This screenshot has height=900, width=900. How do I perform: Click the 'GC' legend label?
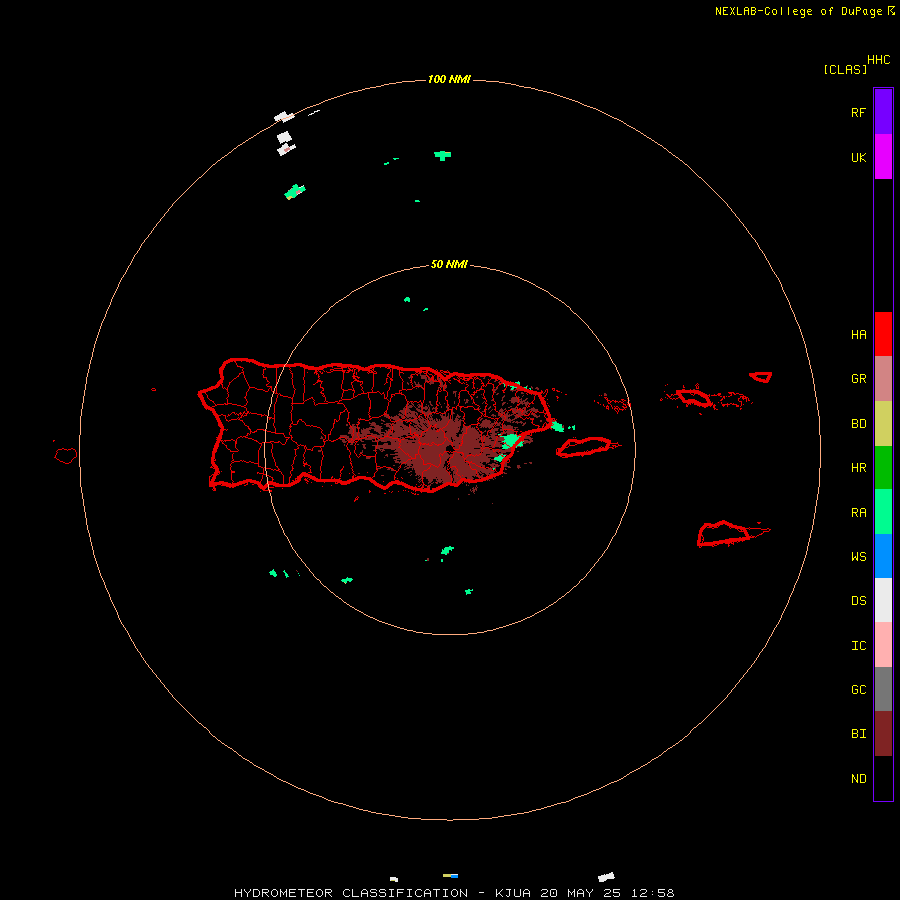(x=858, y=690)
